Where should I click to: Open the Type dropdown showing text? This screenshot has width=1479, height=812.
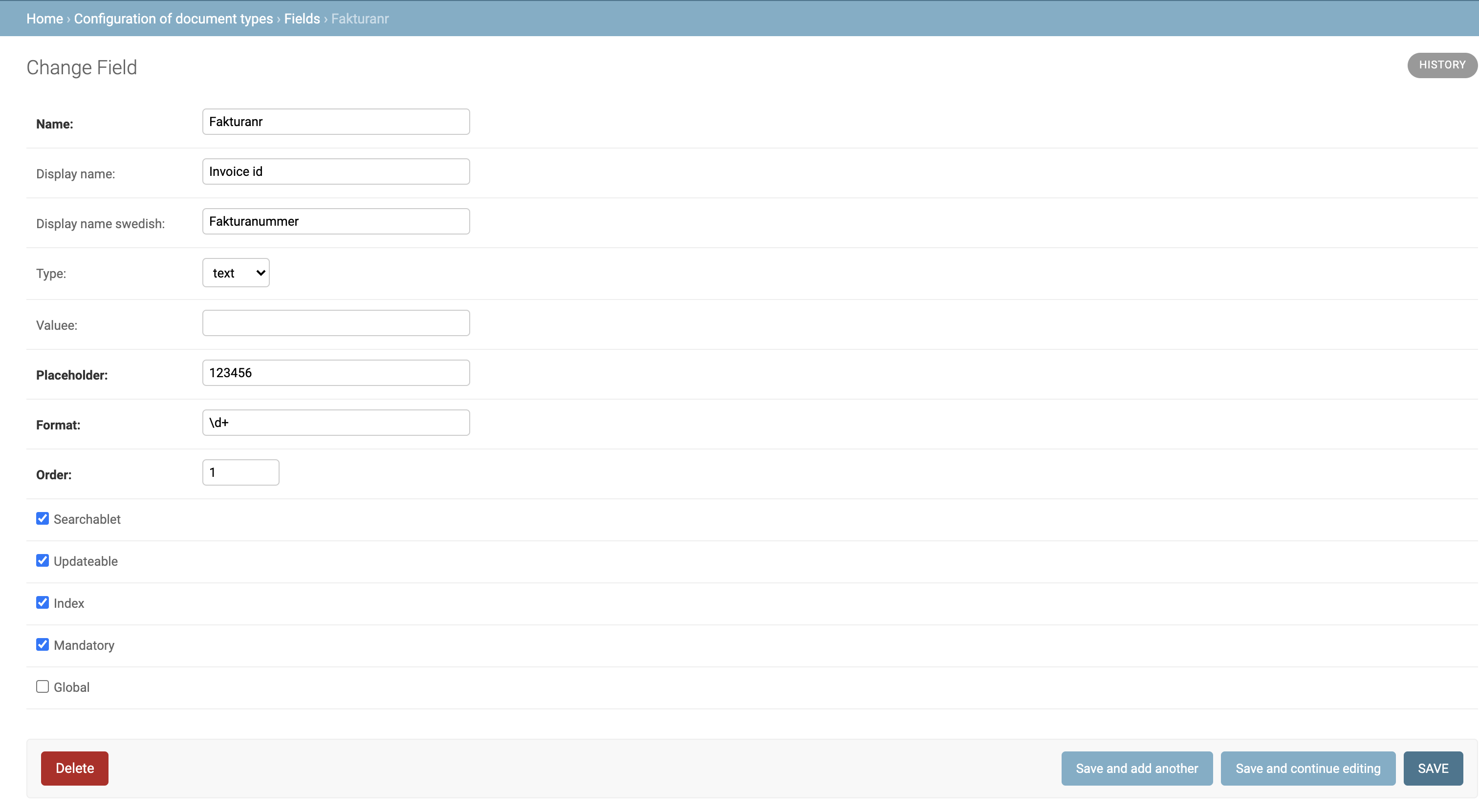236,273
